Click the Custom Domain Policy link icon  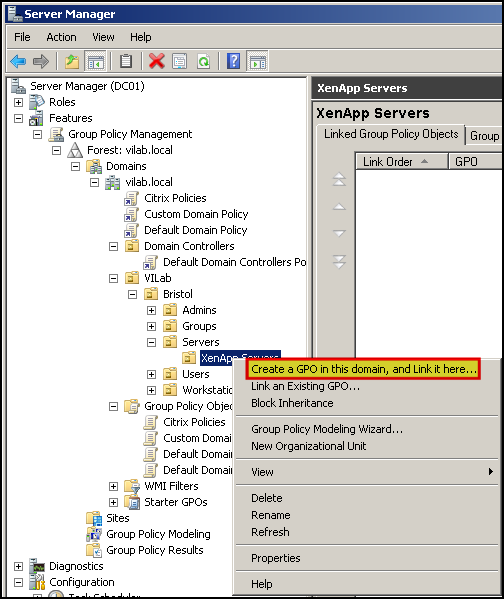[x=131, y=214]
